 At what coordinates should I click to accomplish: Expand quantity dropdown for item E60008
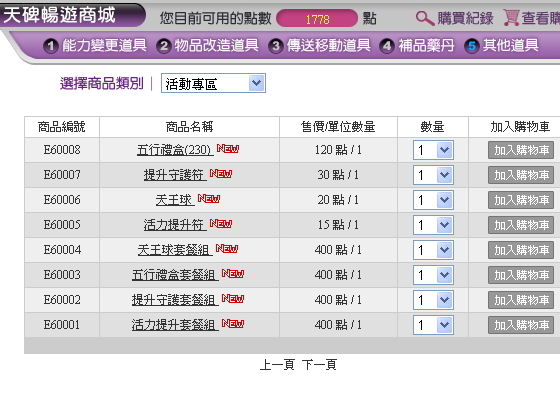tap(433, 150)
